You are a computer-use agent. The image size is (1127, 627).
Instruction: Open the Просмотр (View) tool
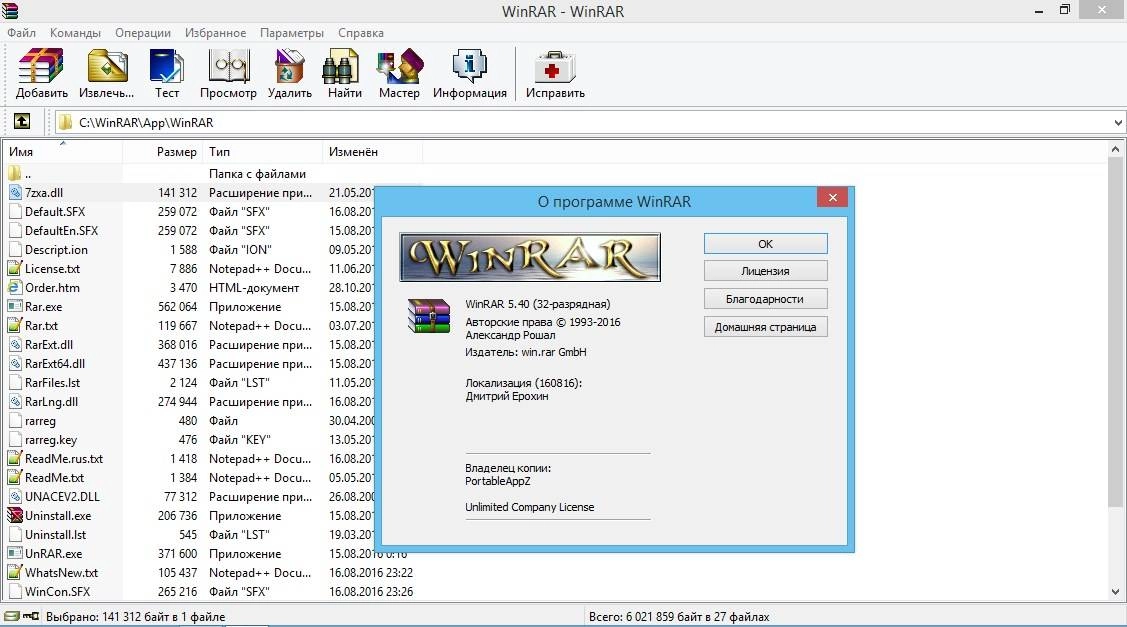[x=228, y=73]
